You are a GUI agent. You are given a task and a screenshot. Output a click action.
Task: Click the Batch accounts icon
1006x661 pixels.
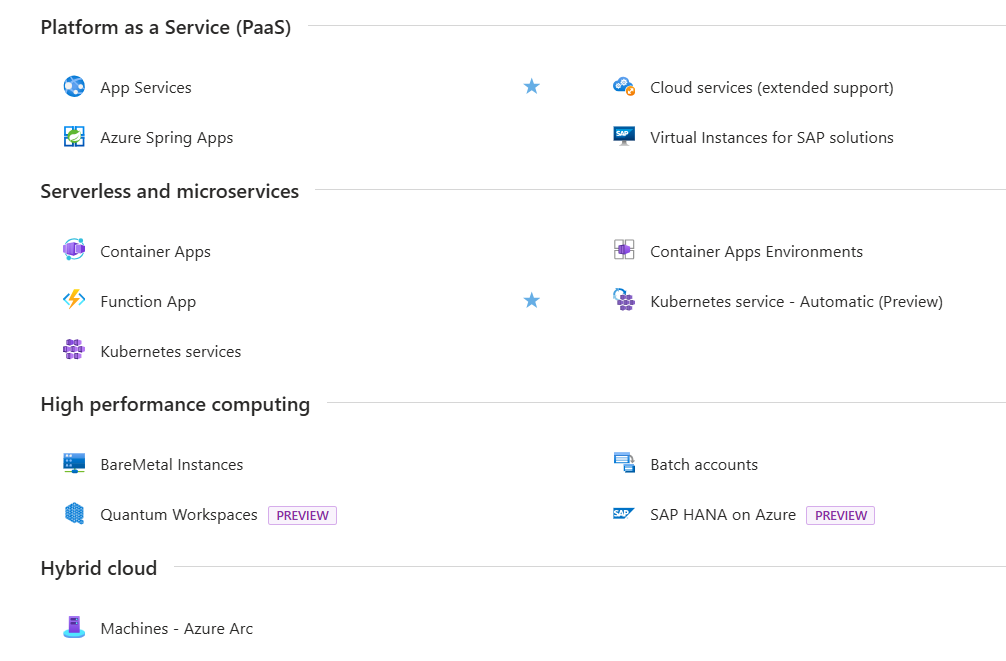(x=624, y=463)
